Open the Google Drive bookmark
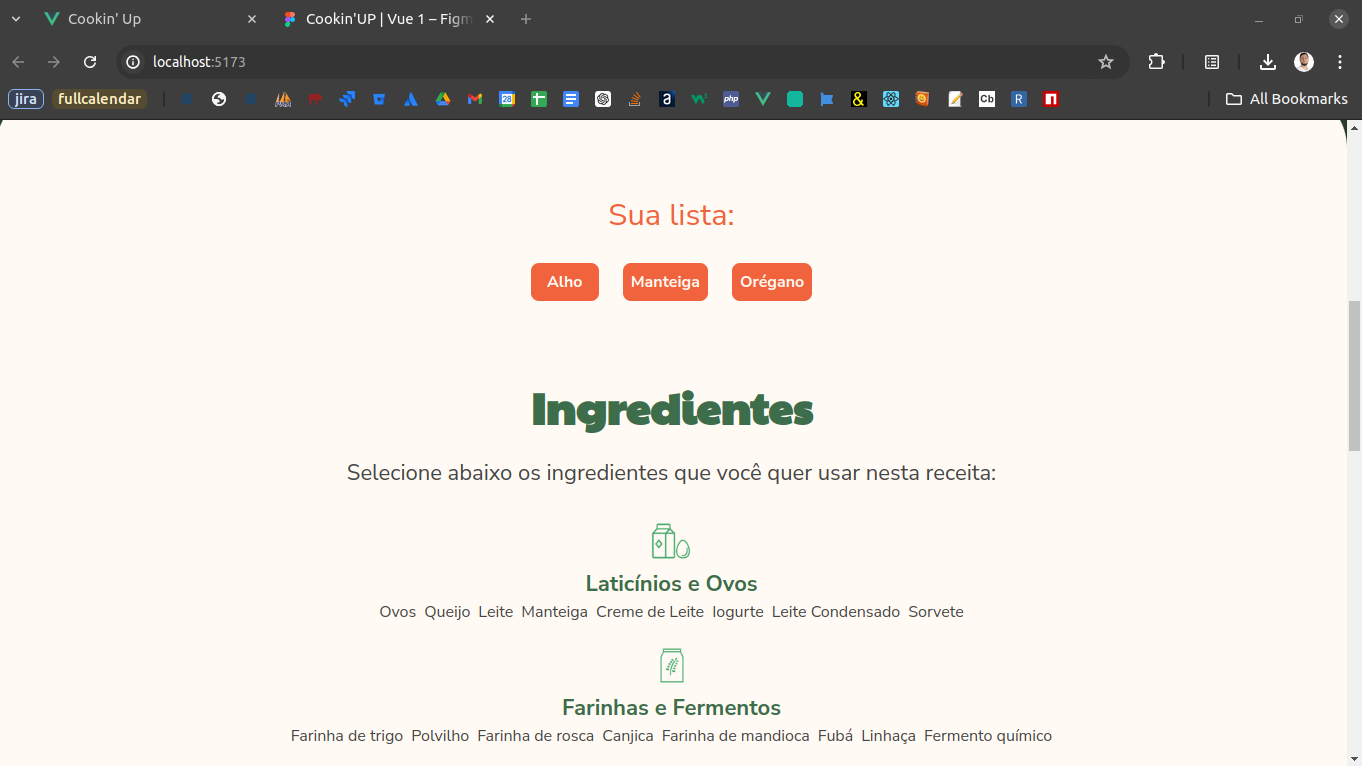1362x766 pixels. [443, 99]
